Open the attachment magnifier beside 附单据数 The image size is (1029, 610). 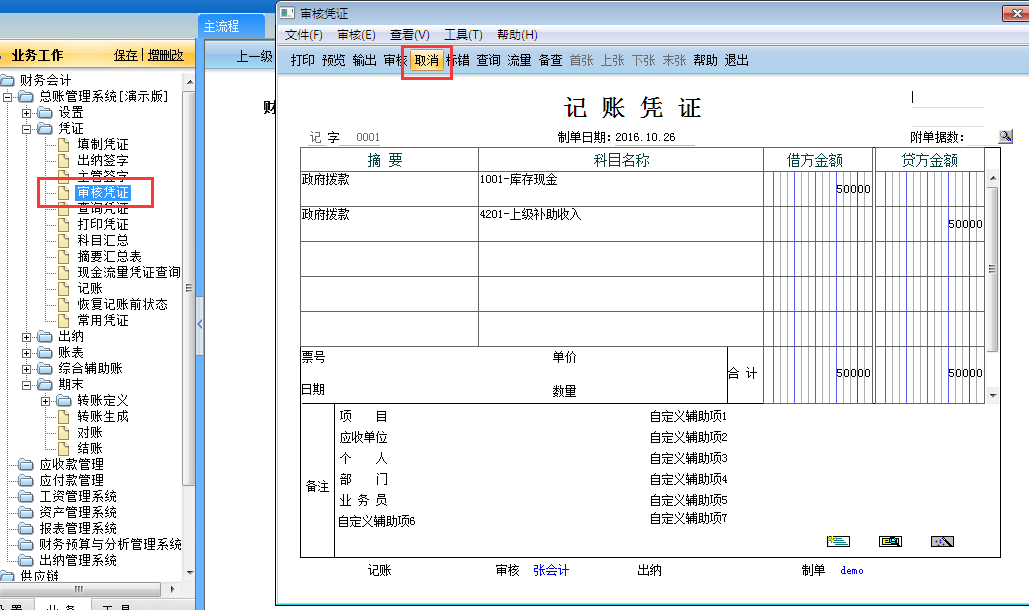point(1006,135)
